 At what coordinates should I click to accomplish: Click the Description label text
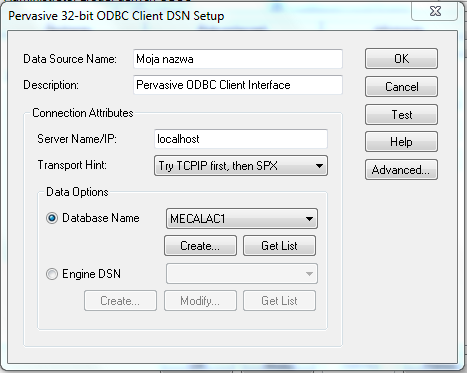tap(51, 85)
